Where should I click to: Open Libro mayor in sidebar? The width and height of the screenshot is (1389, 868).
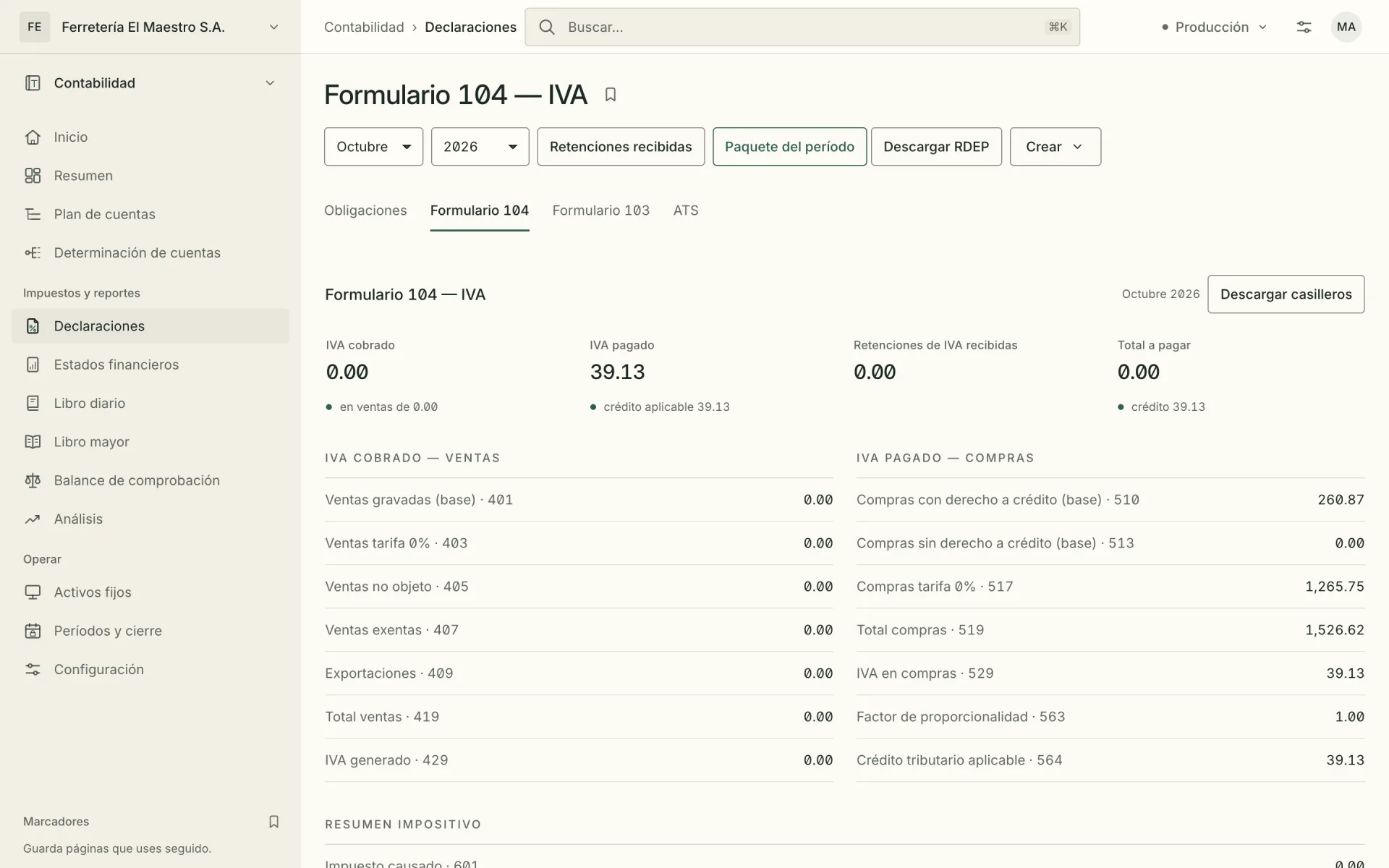150,442
